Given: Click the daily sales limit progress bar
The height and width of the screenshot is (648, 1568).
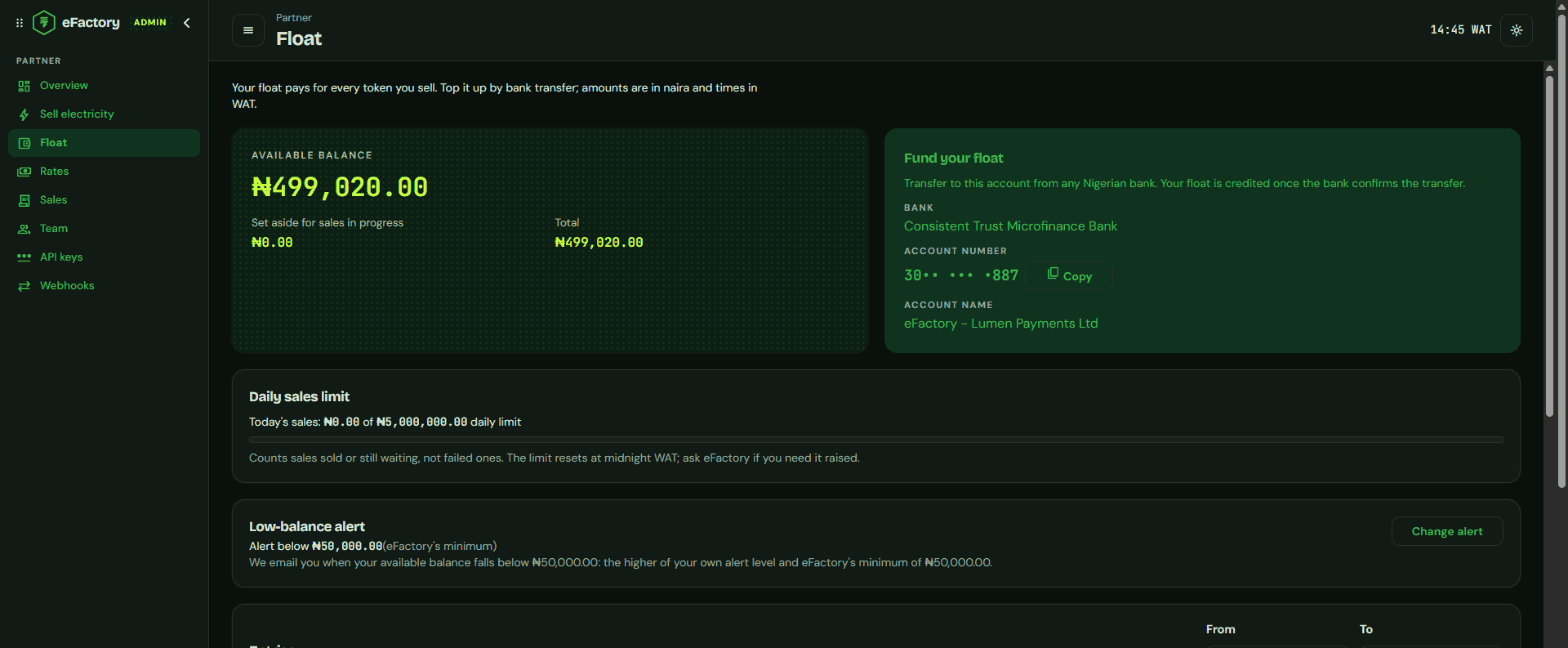Looking at the screenshot, I should coord(876,439).
